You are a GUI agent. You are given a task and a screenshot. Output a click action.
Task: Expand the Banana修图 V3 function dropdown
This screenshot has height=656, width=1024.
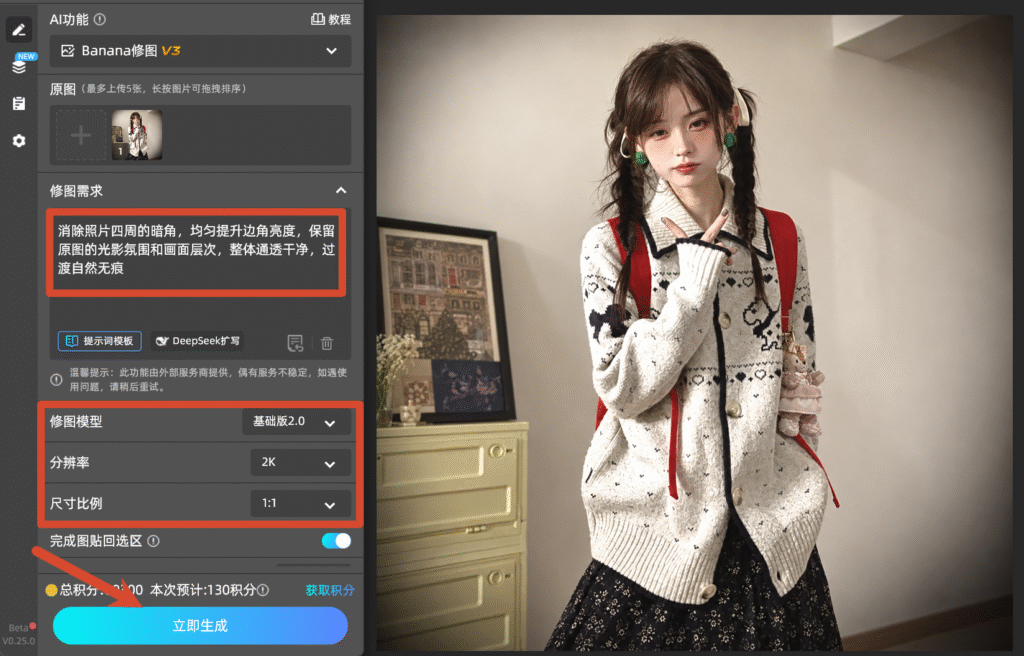200,51
